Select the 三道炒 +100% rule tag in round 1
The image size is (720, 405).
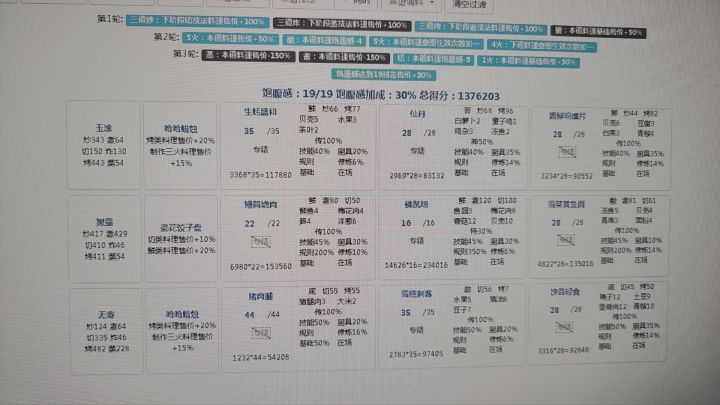pyautogui.click(x=197, y=21)
